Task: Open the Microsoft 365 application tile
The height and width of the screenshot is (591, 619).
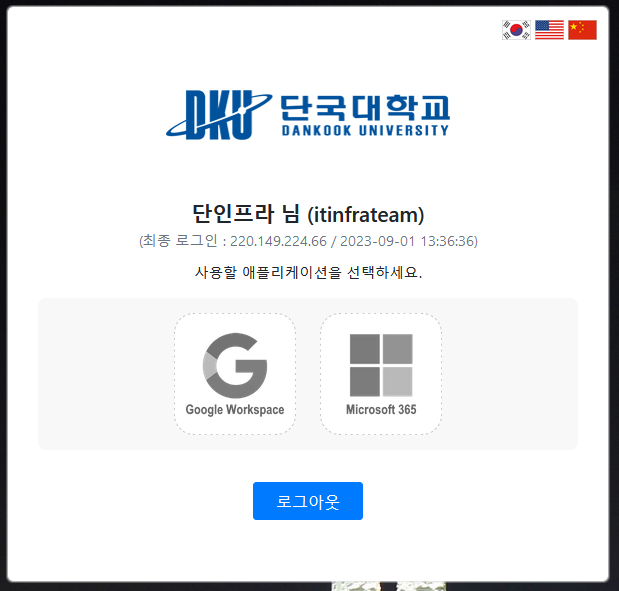Action: [x=381, y=374]
